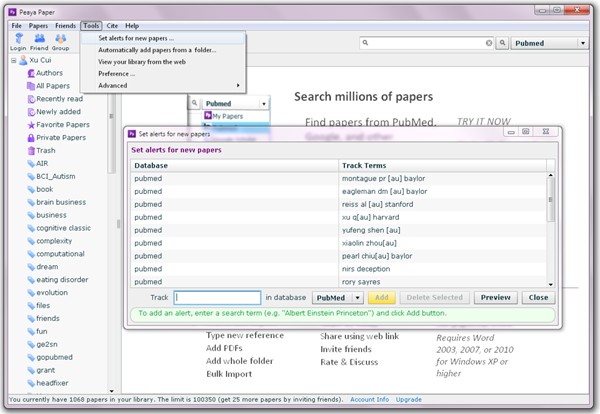Select the eagleman dm [au] baylor row
The width and height of the screenshot is (600, 414).
pyautogui.click(x=339, y=192)
